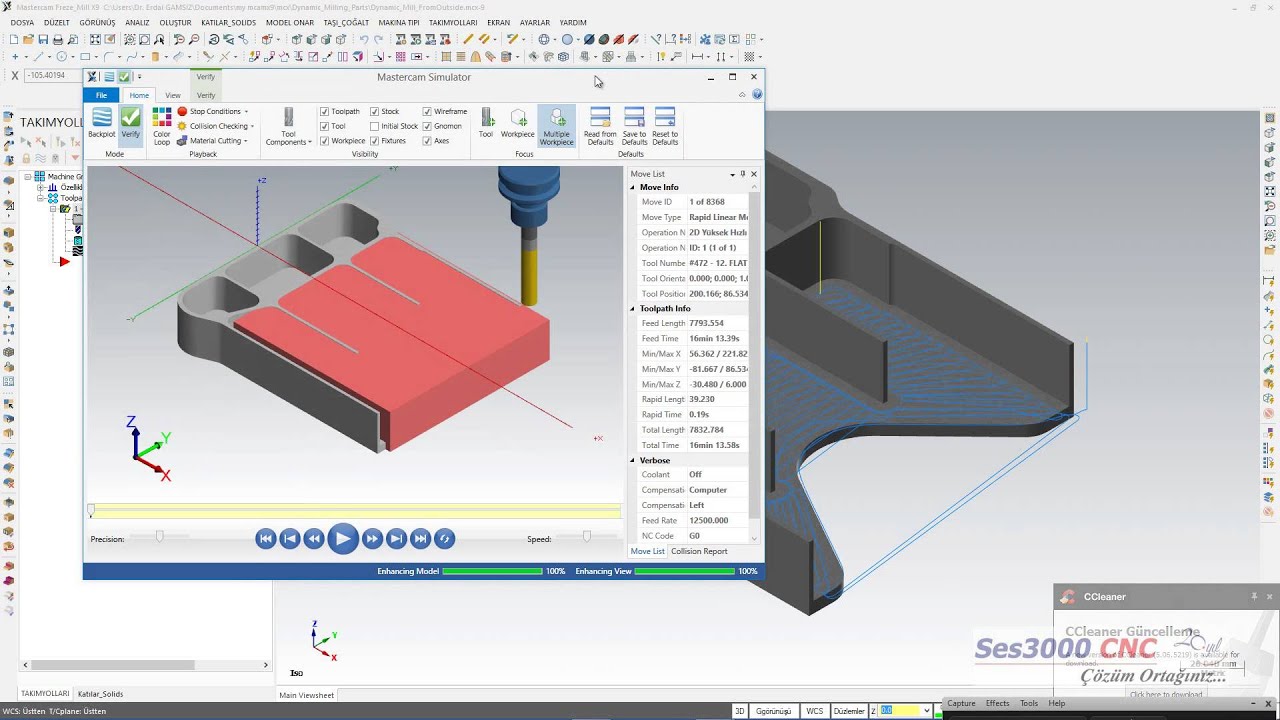The width and height of the screenshot is (1280, 720).
Task: Click the Düzlemler status bar button
Action: (849, 711)
